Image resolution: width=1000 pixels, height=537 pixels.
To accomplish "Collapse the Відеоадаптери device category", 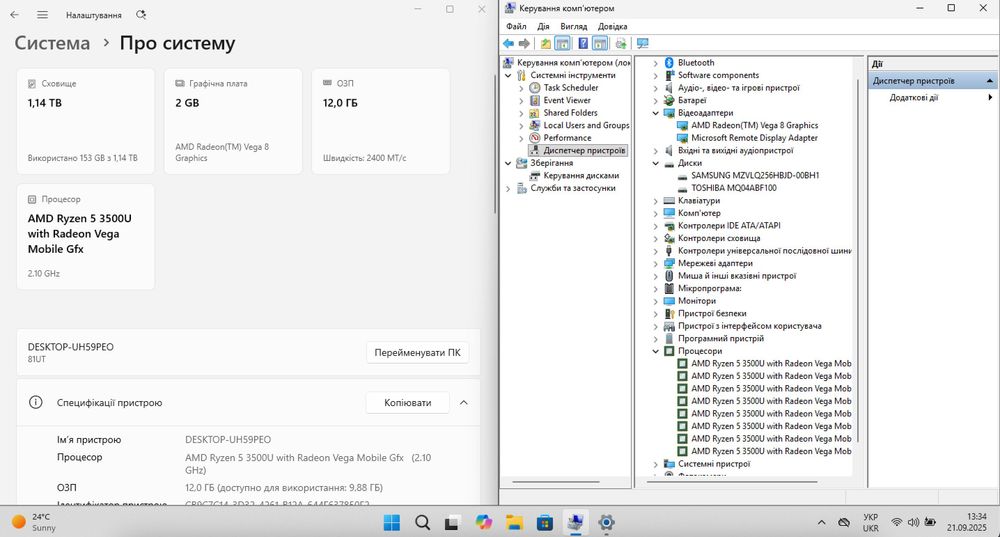I will pyautogui.click(x=655, y=113).
